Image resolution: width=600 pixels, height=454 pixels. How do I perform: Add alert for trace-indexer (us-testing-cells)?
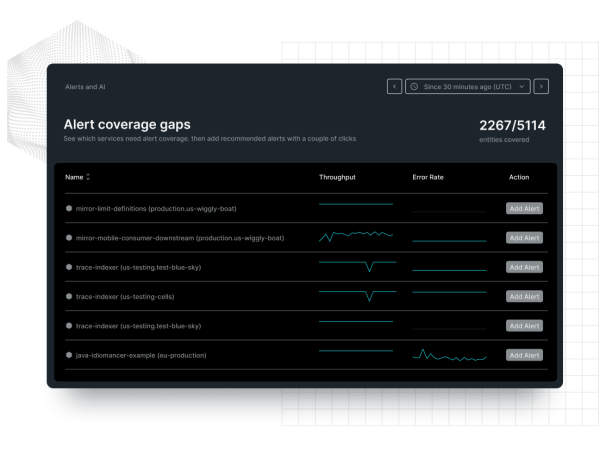(x=524, y=296)
